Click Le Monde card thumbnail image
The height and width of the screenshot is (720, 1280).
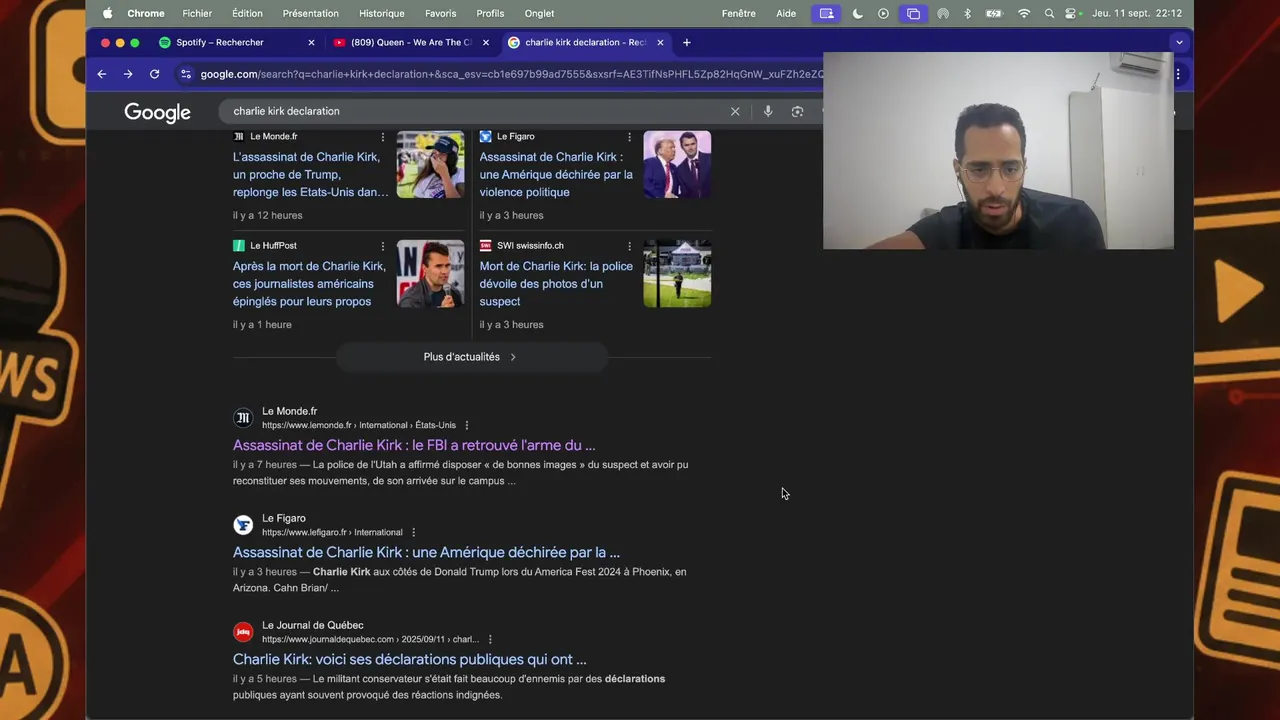click(431, 164)
